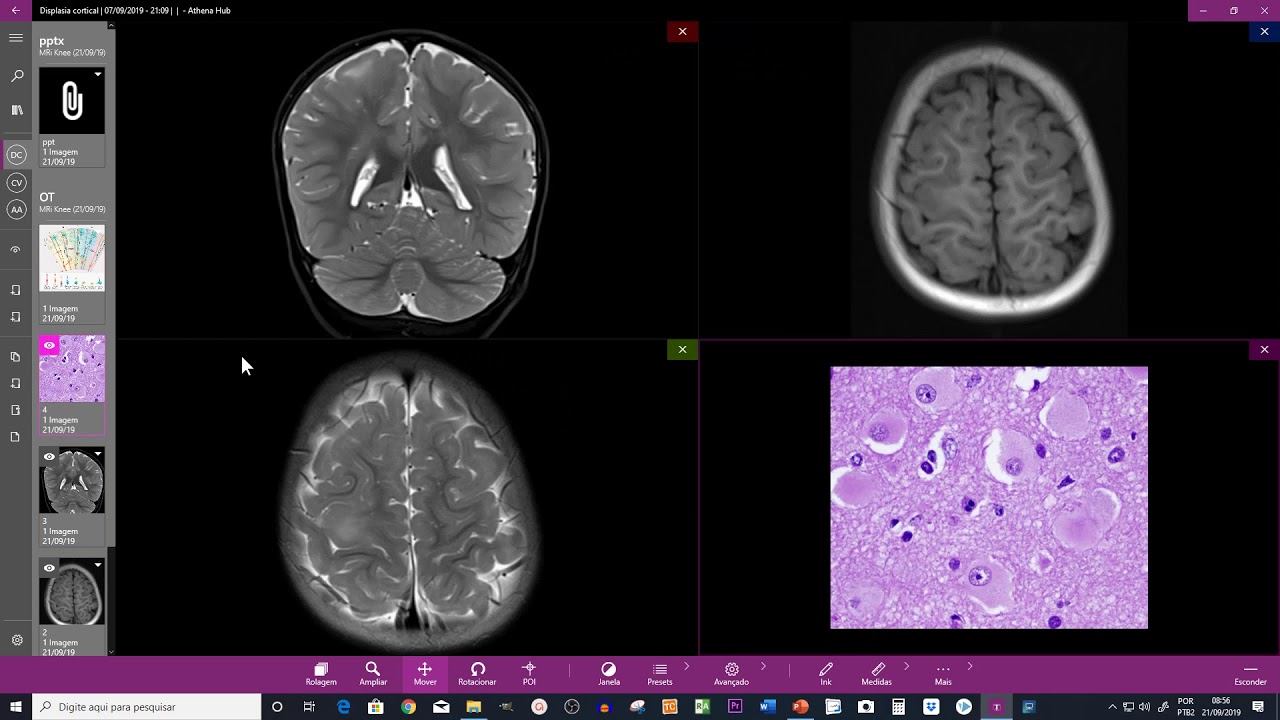
Task: Open Calculator from taskbar
Action: pyautogui.click(x=898, y=707)
